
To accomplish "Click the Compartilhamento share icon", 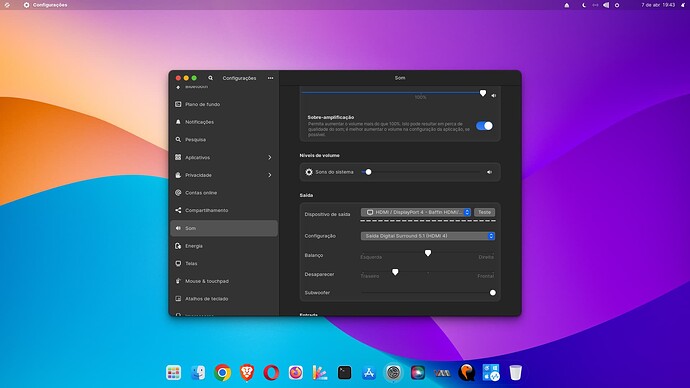I will click(x=178, y=210).
